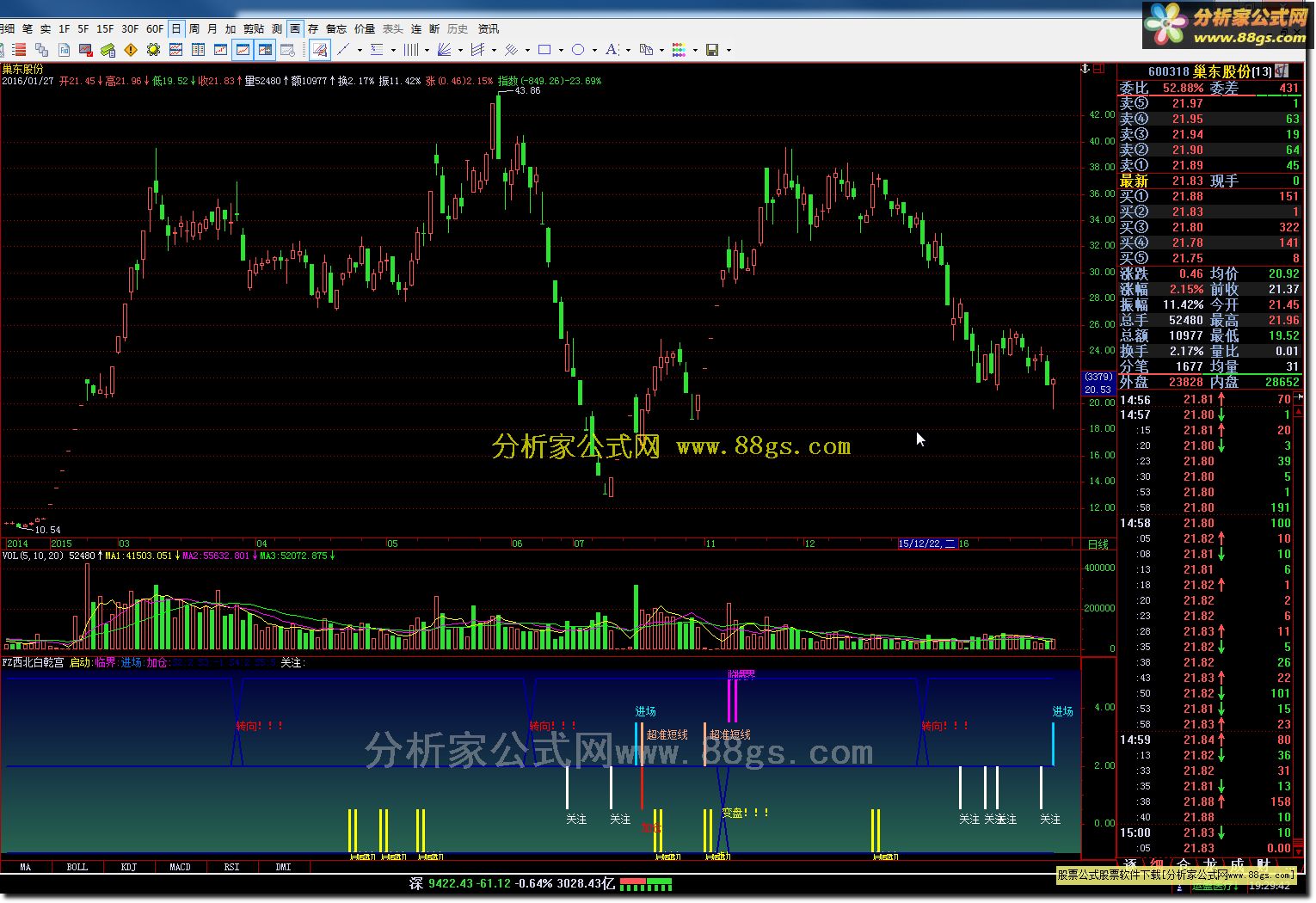Click the red-blue line chart toolbar icon

tap(175, 50)
